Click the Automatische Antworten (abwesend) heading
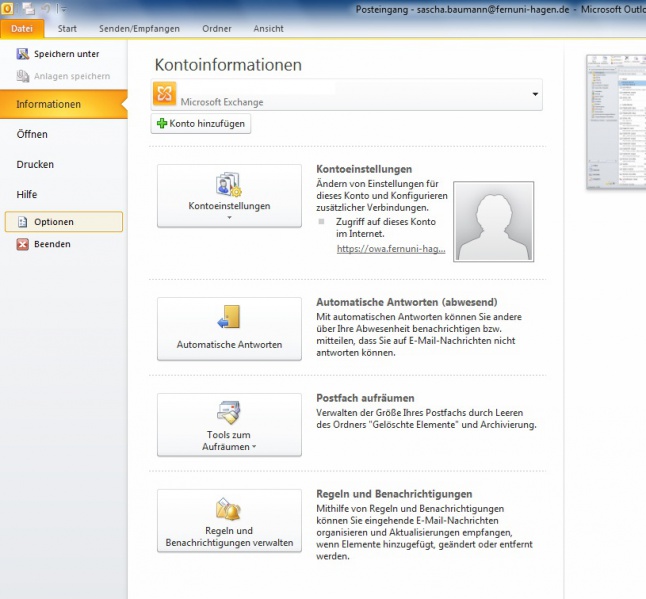 point(407,302)
